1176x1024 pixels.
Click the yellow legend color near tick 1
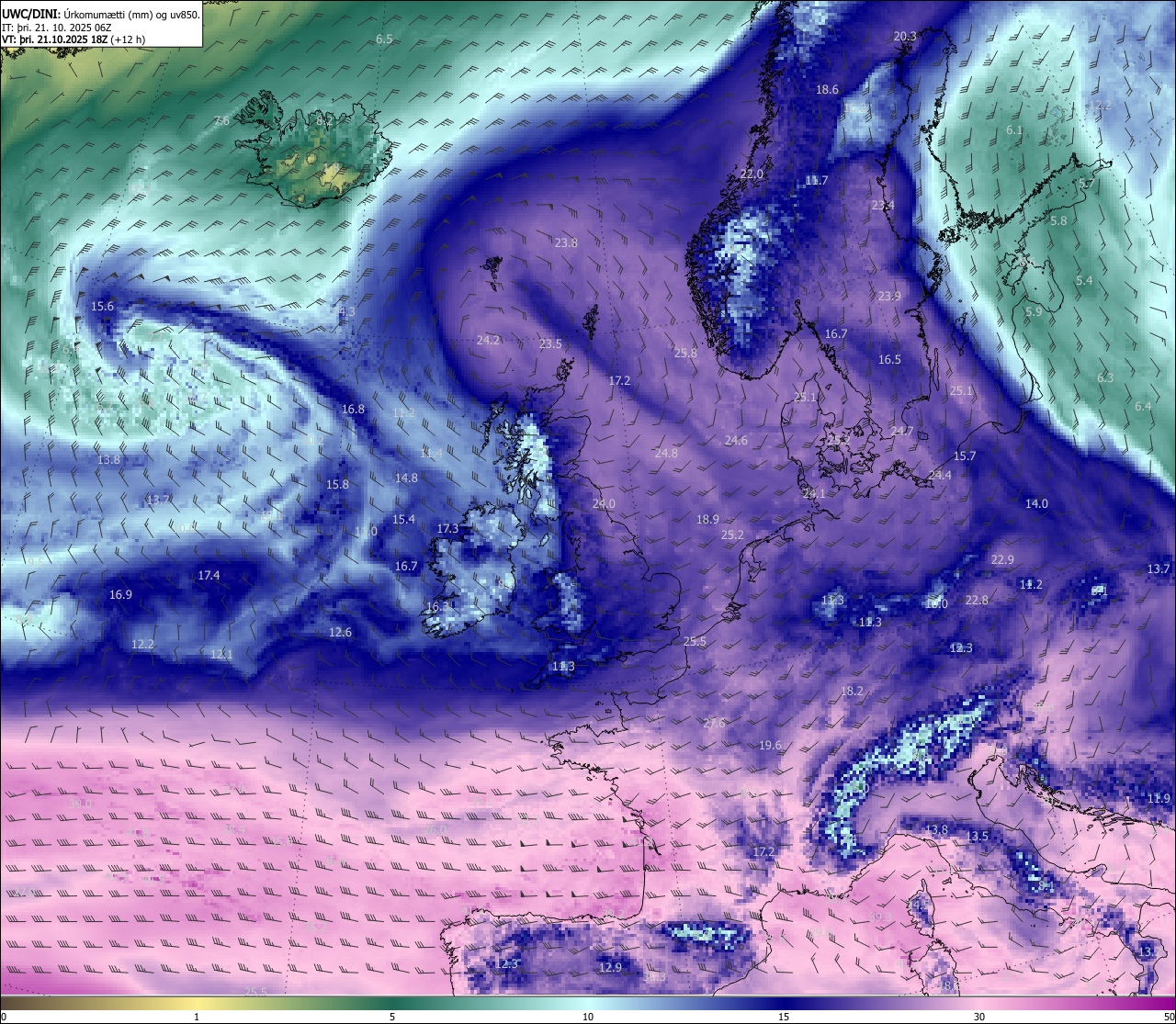point(197,1003)
